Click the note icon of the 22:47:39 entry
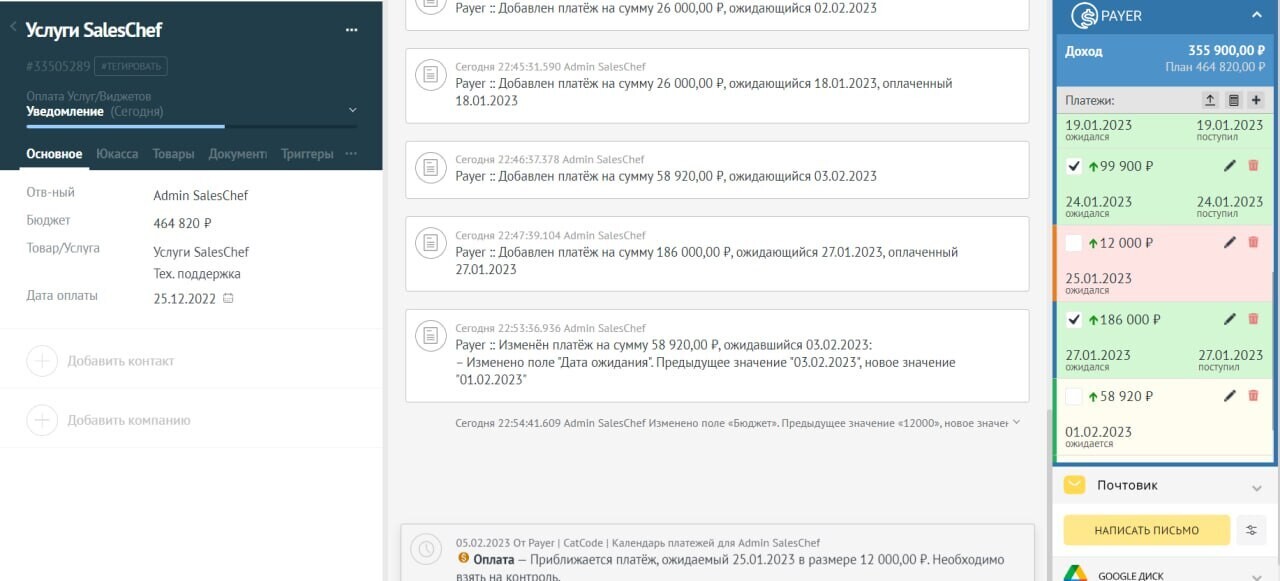Screen dimensions: 1280x581 tap(431, 243)
